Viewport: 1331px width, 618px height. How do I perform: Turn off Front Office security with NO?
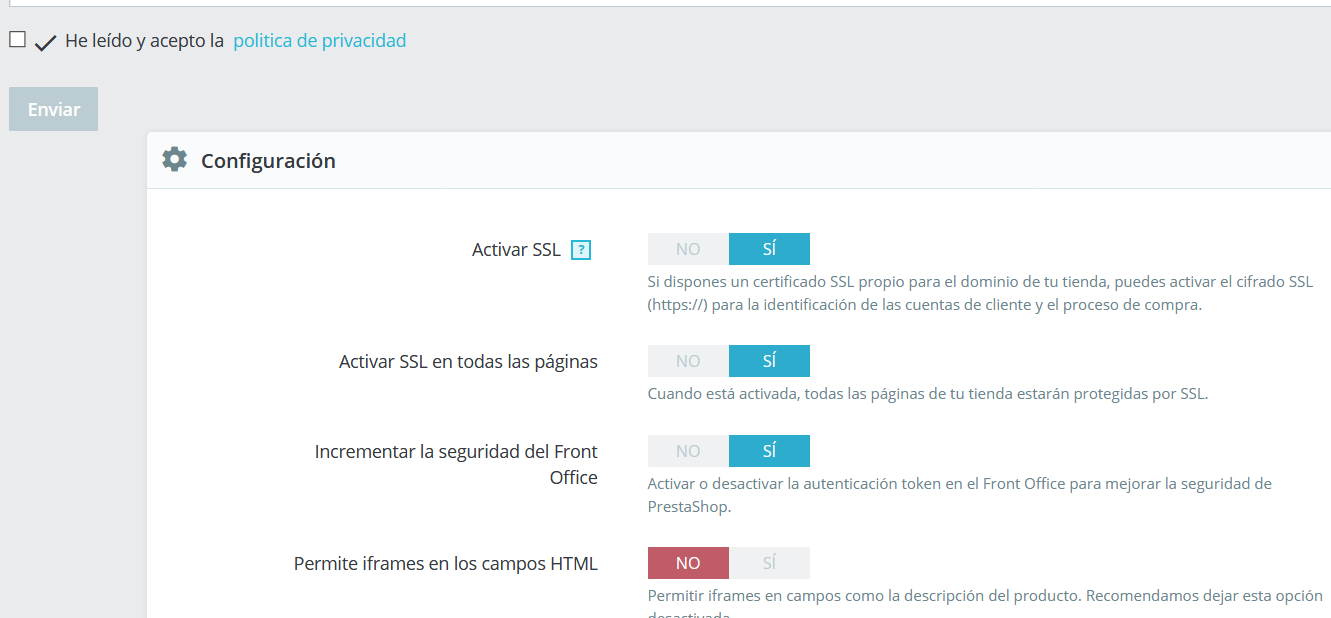(x=688, y=451)
